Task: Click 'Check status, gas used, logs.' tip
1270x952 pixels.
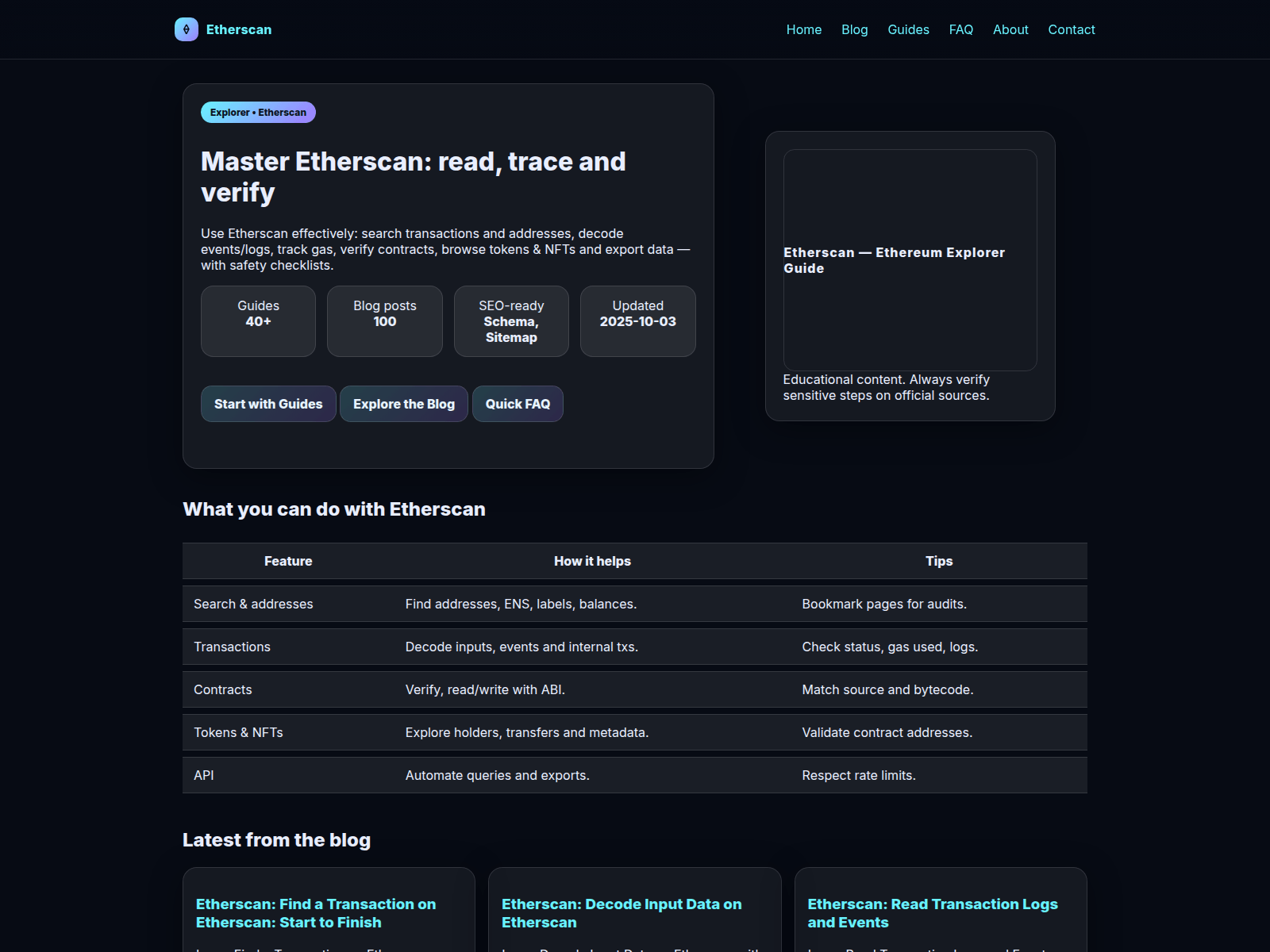Action: point(890,647)
